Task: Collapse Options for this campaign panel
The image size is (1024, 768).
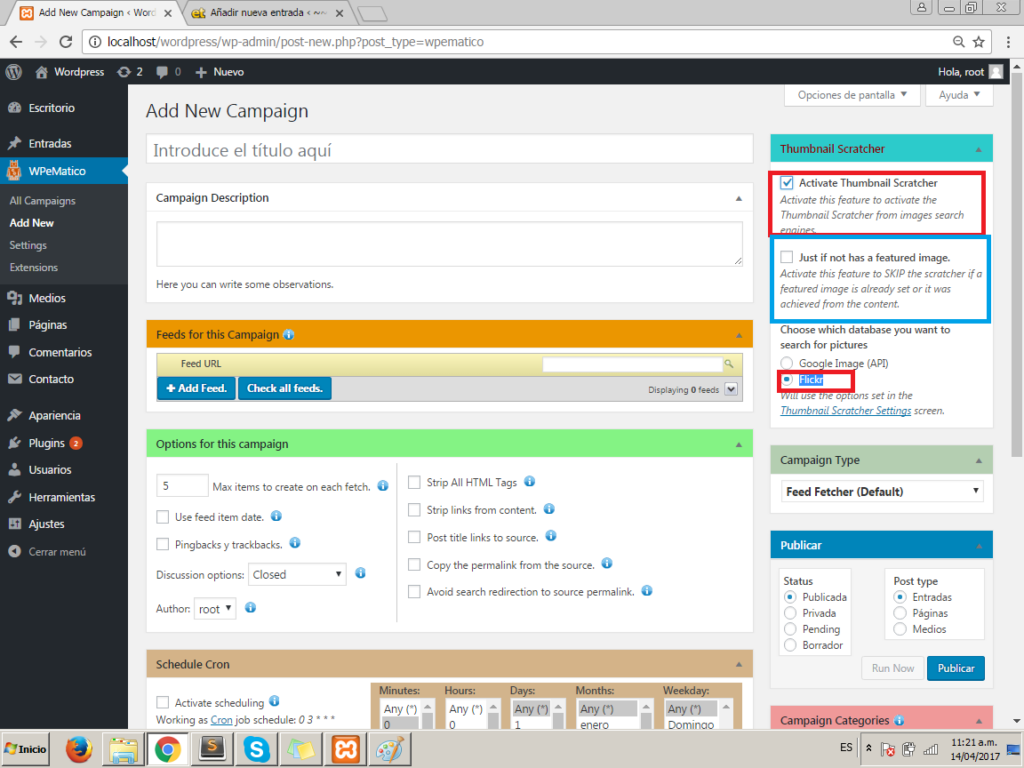Action: [x=739, y=445]
